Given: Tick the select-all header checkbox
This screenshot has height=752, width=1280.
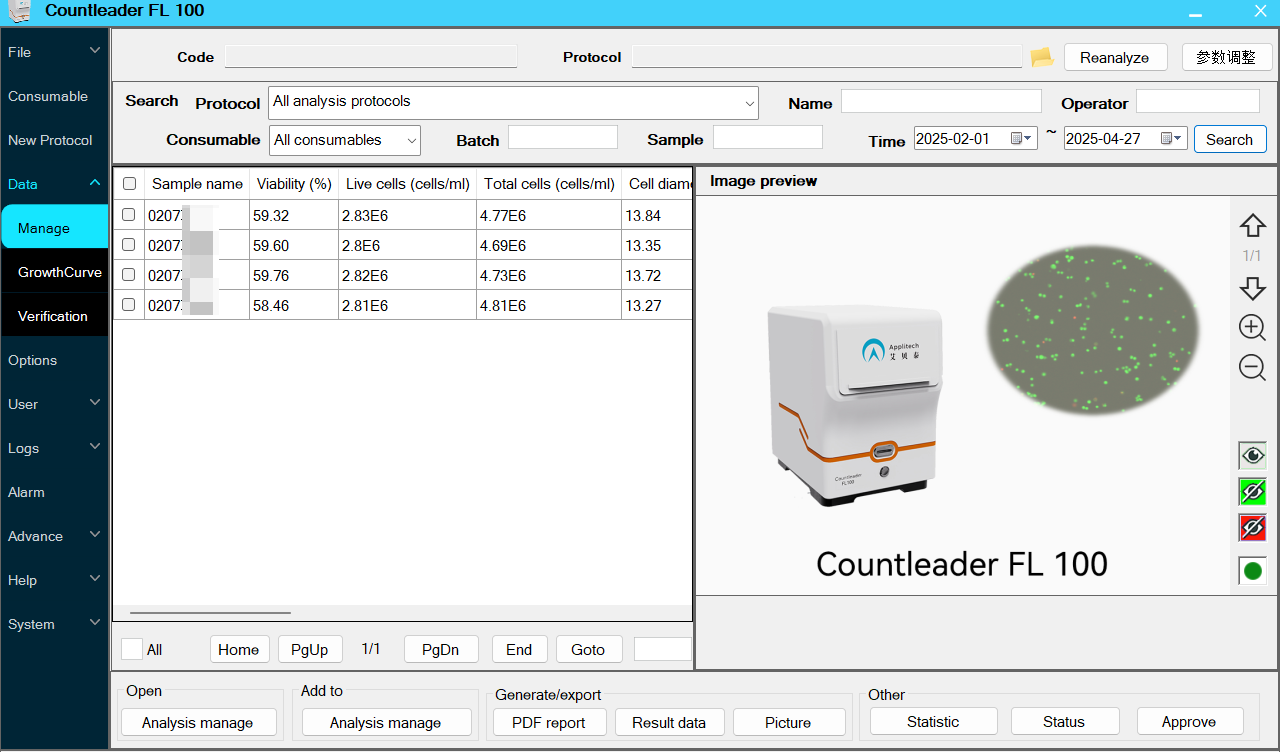Looking at the screenshot, I should [x=129, y=184].
